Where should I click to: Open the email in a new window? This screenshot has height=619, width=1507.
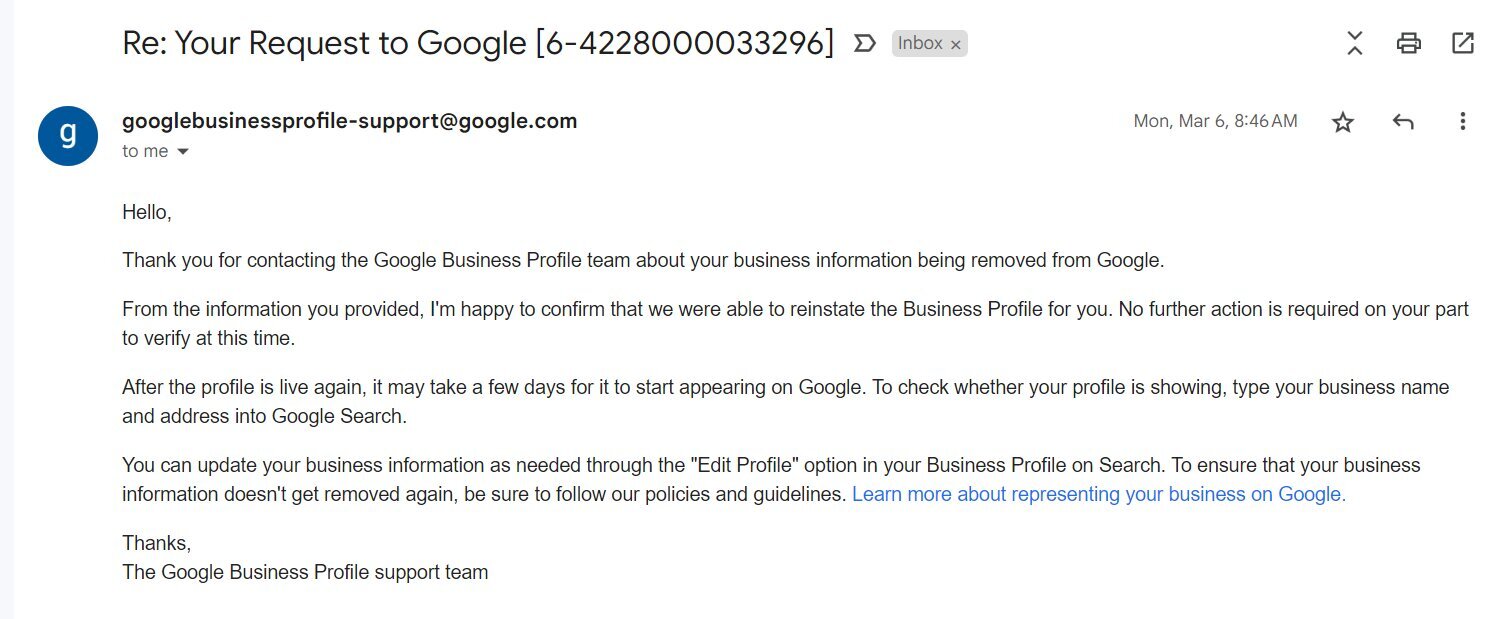point(1462,43)
